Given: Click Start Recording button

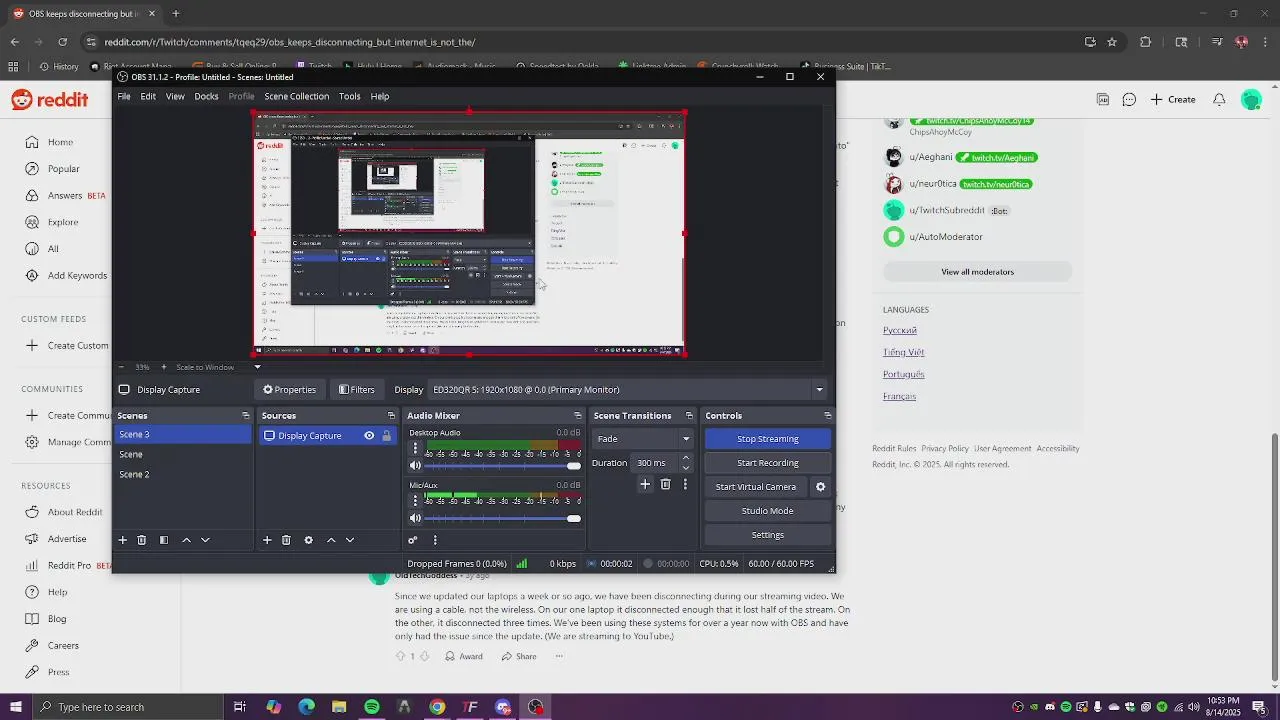Looking at the screenshot, I should [768, 463].
